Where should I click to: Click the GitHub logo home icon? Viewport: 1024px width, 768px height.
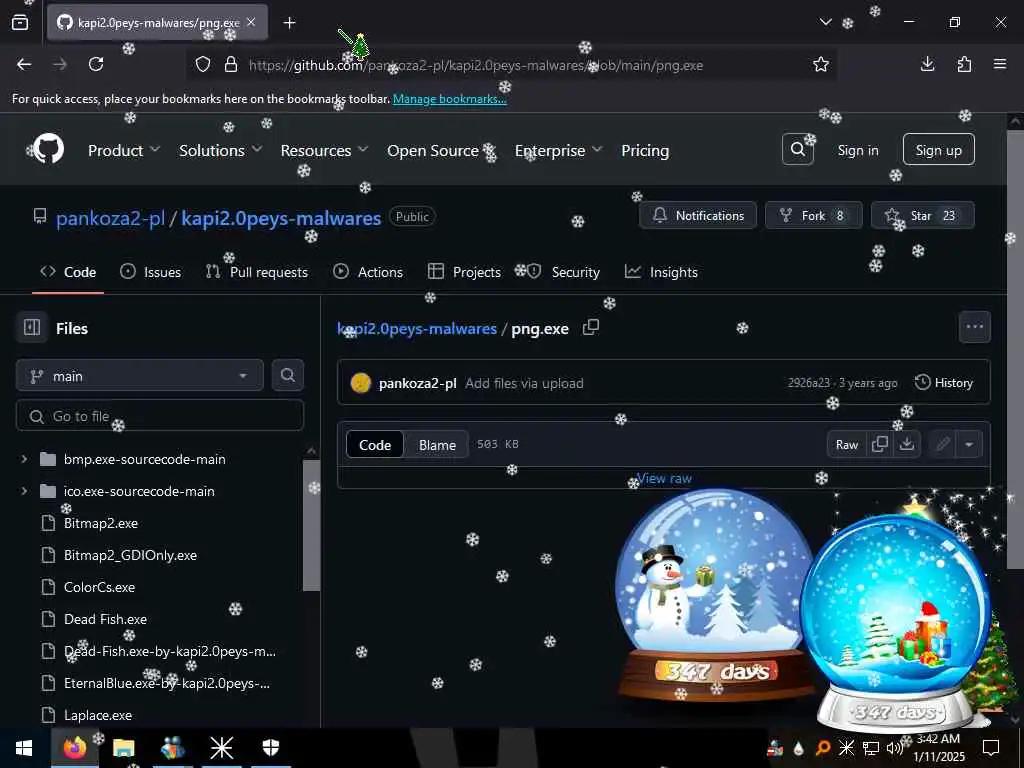pyautogui.click(x=49, y=150)
